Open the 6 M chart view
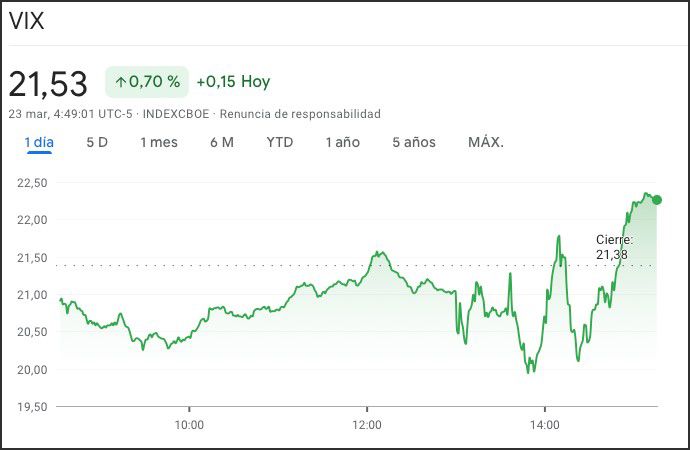The width and height of the screenshot is (690, 450). click(x=222, y=142)
